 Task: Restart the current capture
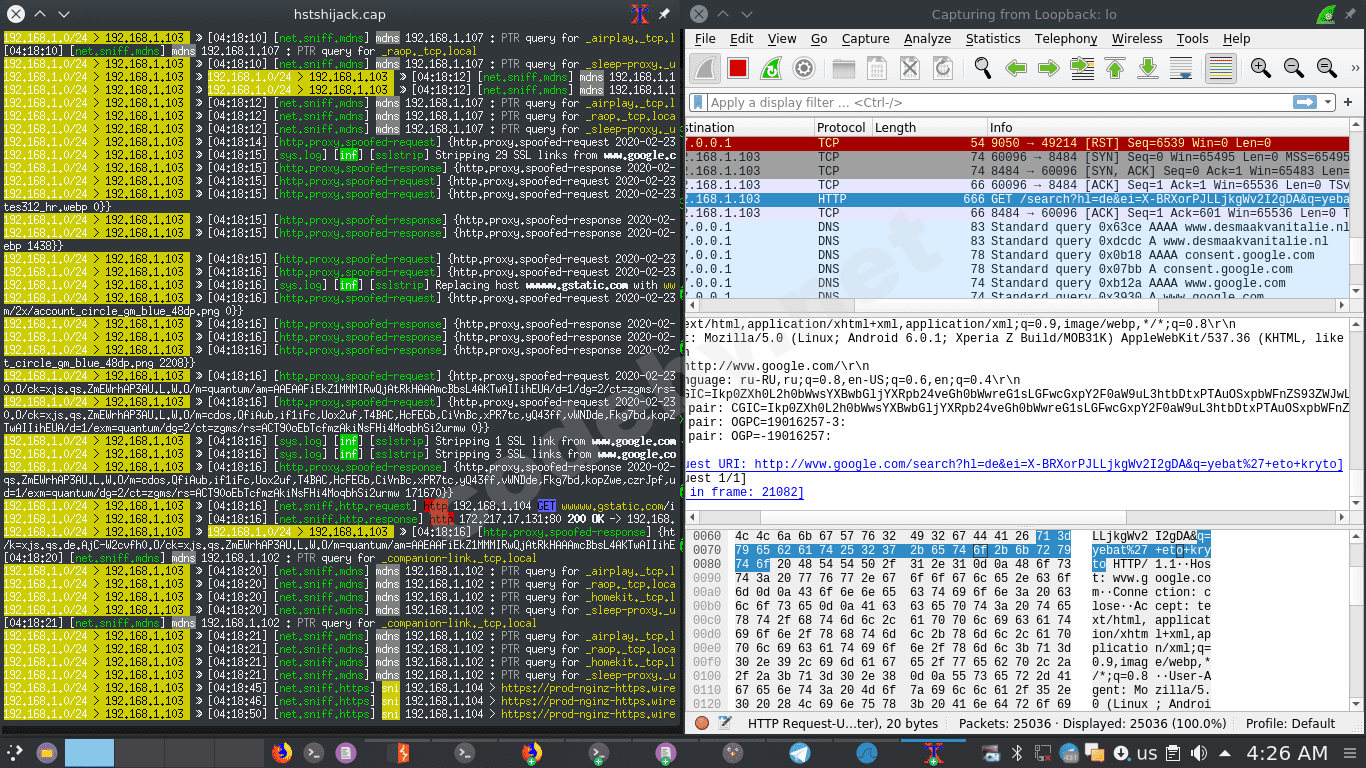tap(771, 68)
